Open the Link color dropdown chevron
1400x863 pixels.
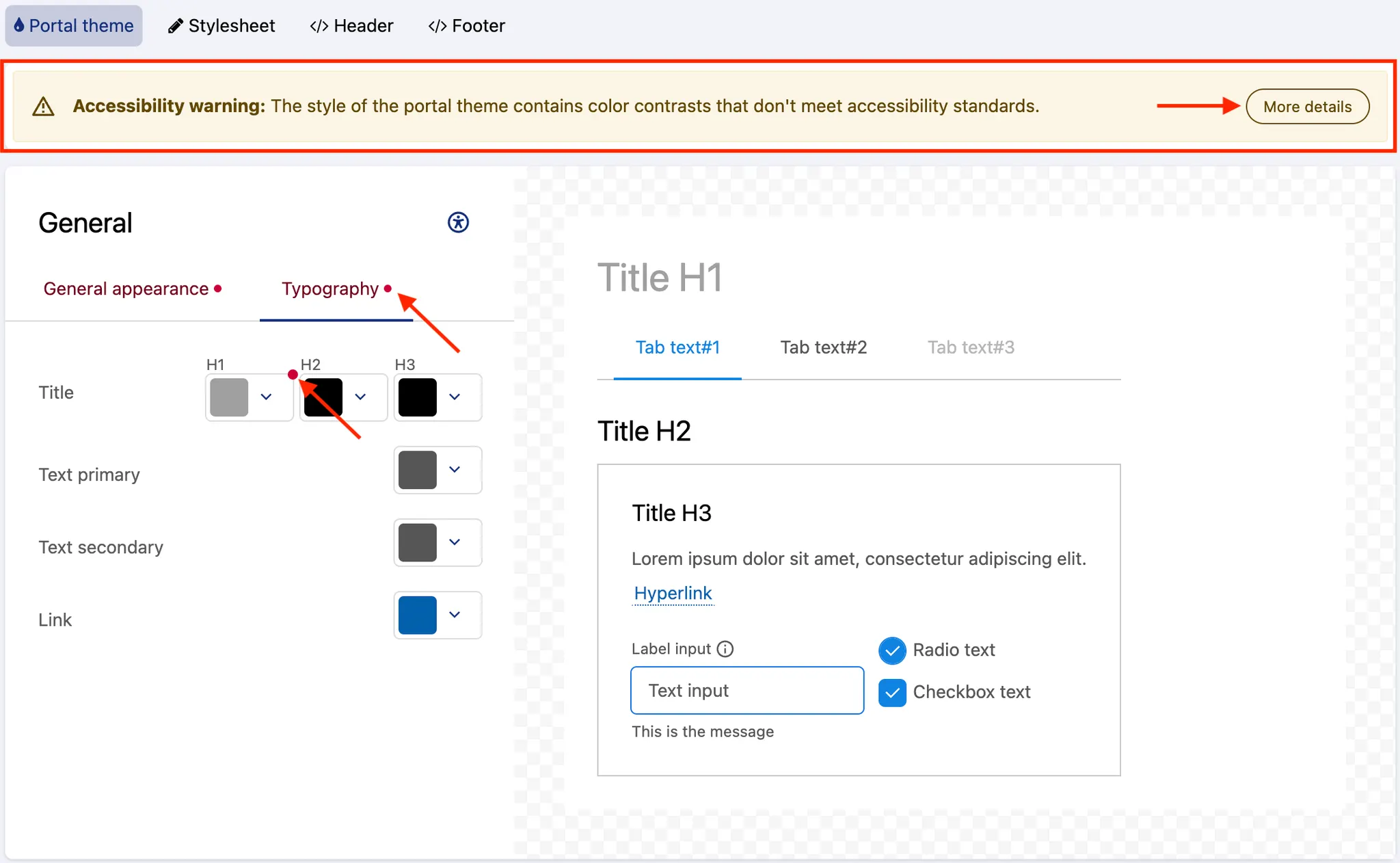pos(455,614)
